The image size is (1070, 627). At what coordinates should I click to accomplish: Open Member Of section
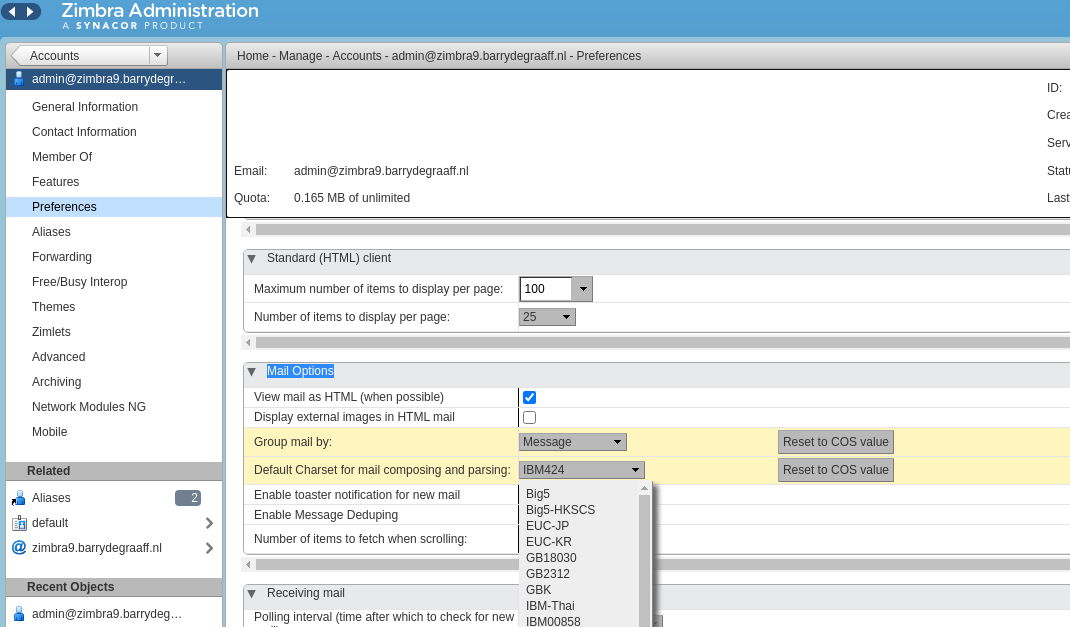pyautogui.click(x=61, y=157)
